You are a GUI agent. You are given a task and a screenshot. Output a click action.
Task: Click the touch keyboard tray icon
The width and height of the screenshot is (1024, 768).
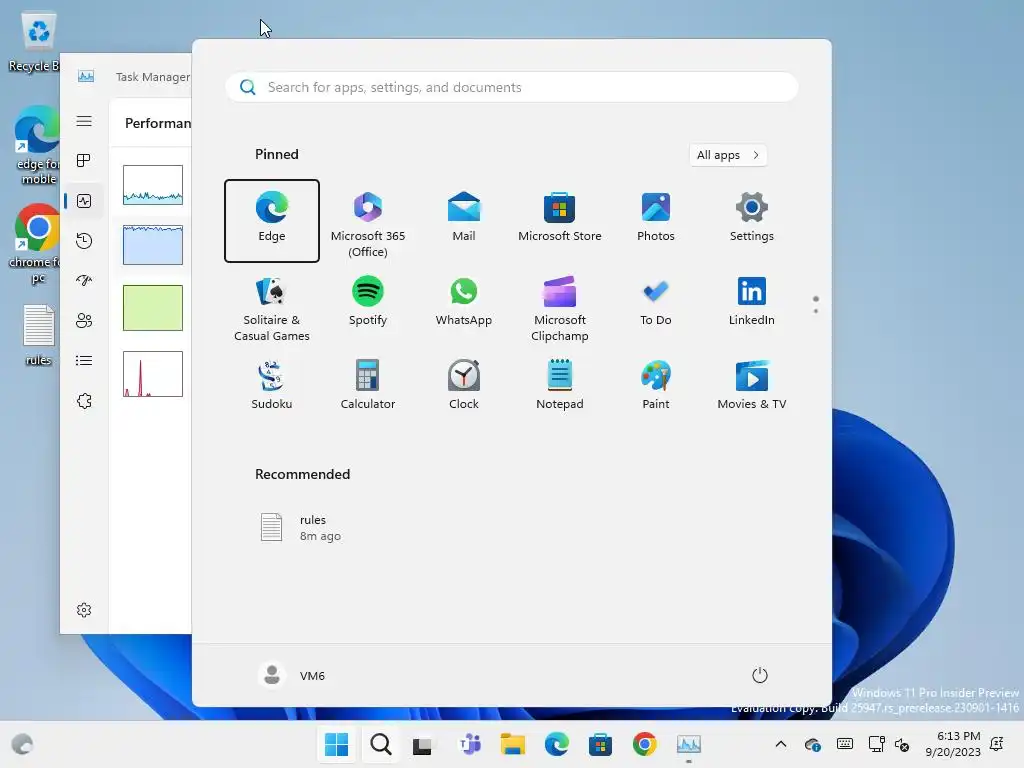point(844,744)
